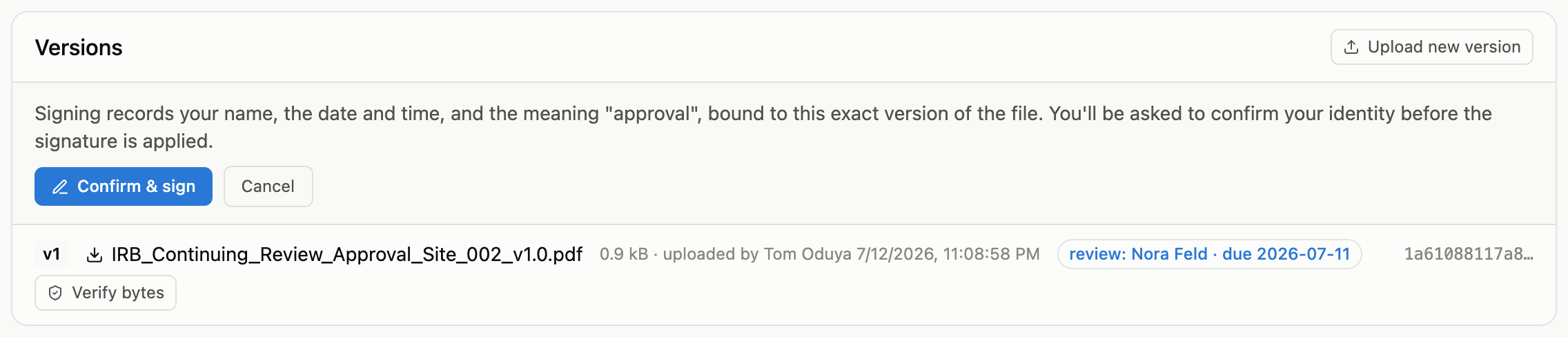Image resolution: width=1568 pixels, height=337 pixels.
Task: Click the pen icon on Confirm & sign
Action: click(60, 187)
